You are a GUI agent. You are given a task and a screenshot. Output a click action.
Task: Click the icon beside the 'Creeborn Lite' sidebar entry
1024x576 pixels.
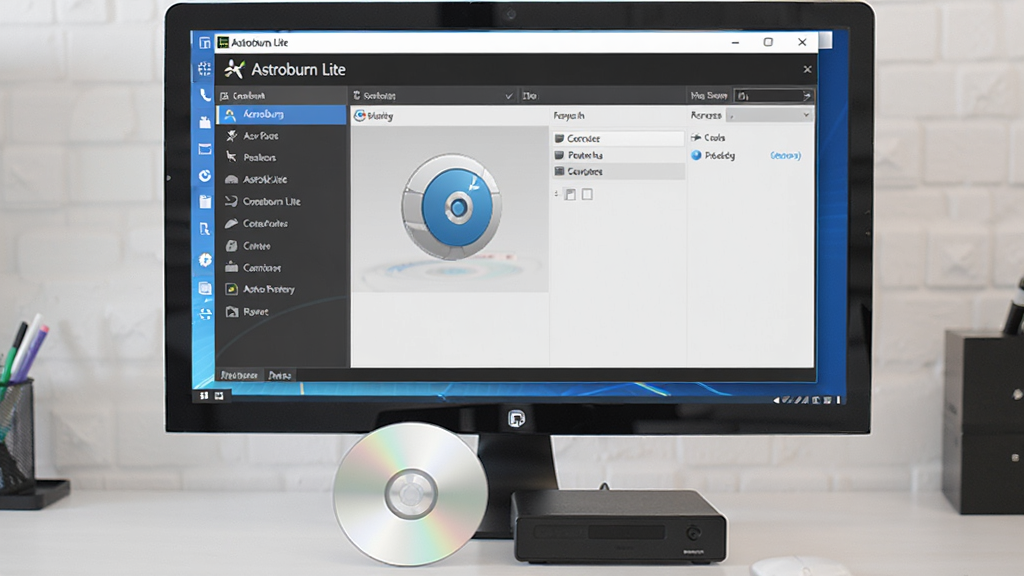(x=231, y=201)
